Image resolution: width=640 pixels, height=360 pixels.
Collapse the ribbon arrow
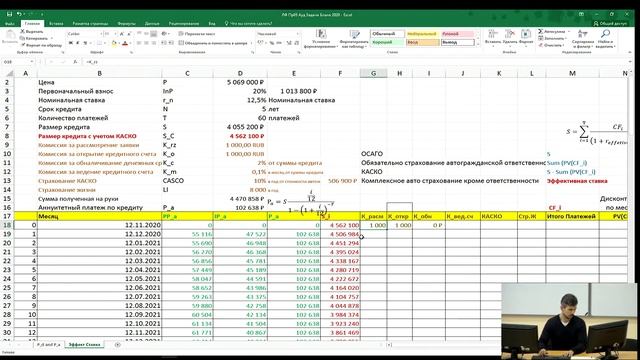coord(629,52)
